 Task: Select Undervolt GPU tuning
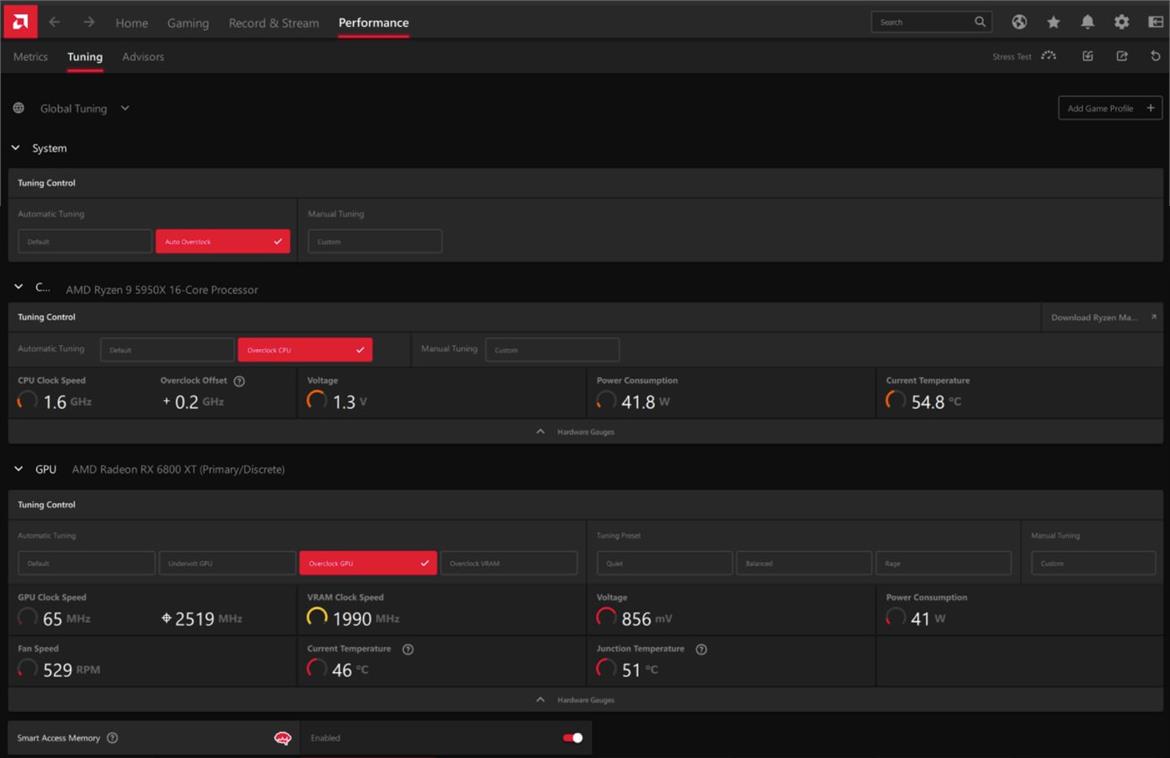click(x=227, y=563)
